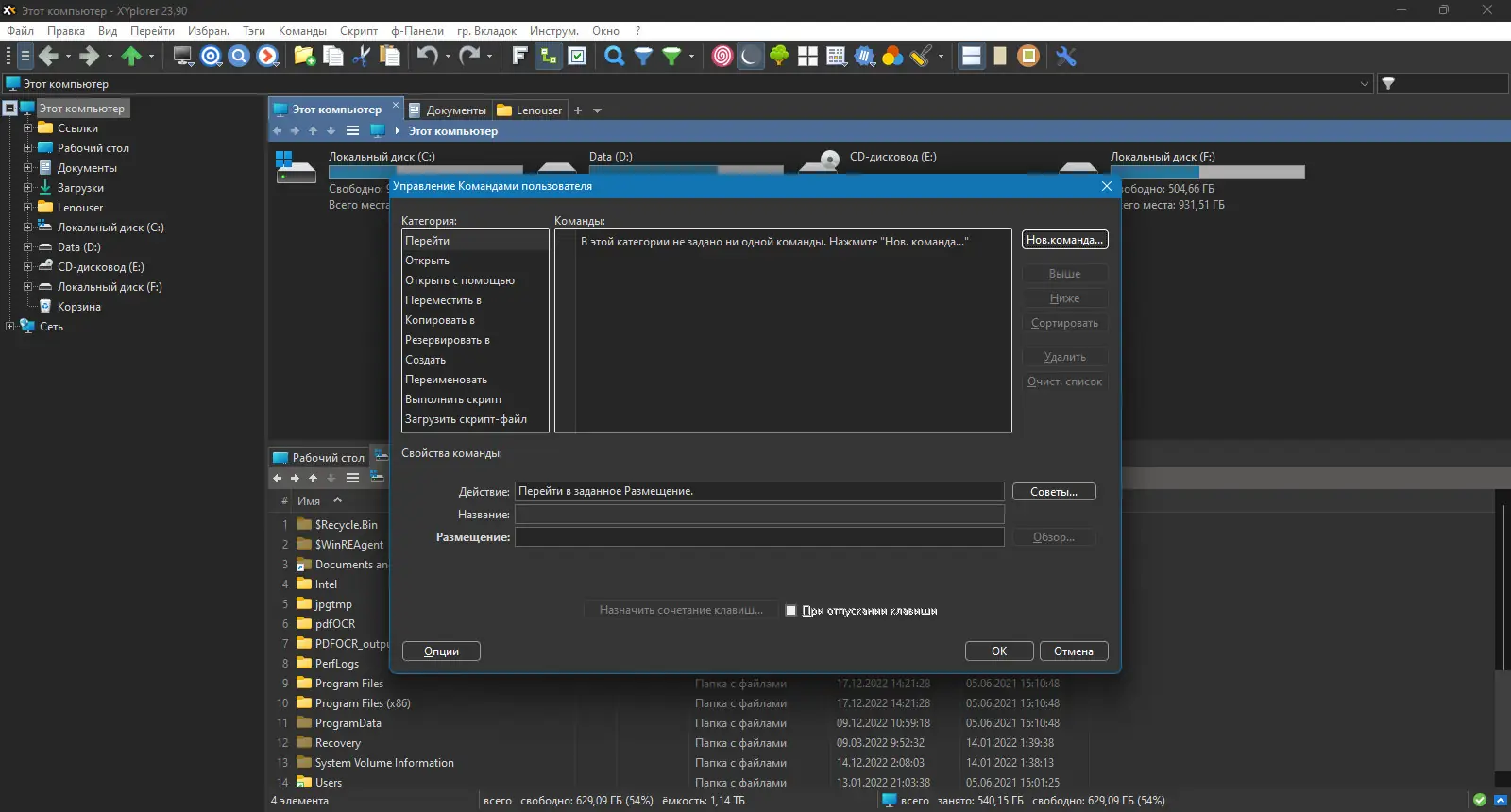Click the Нов.команда... button
The width and height of the screenshot is (1511, 812).
(1064, 240)
